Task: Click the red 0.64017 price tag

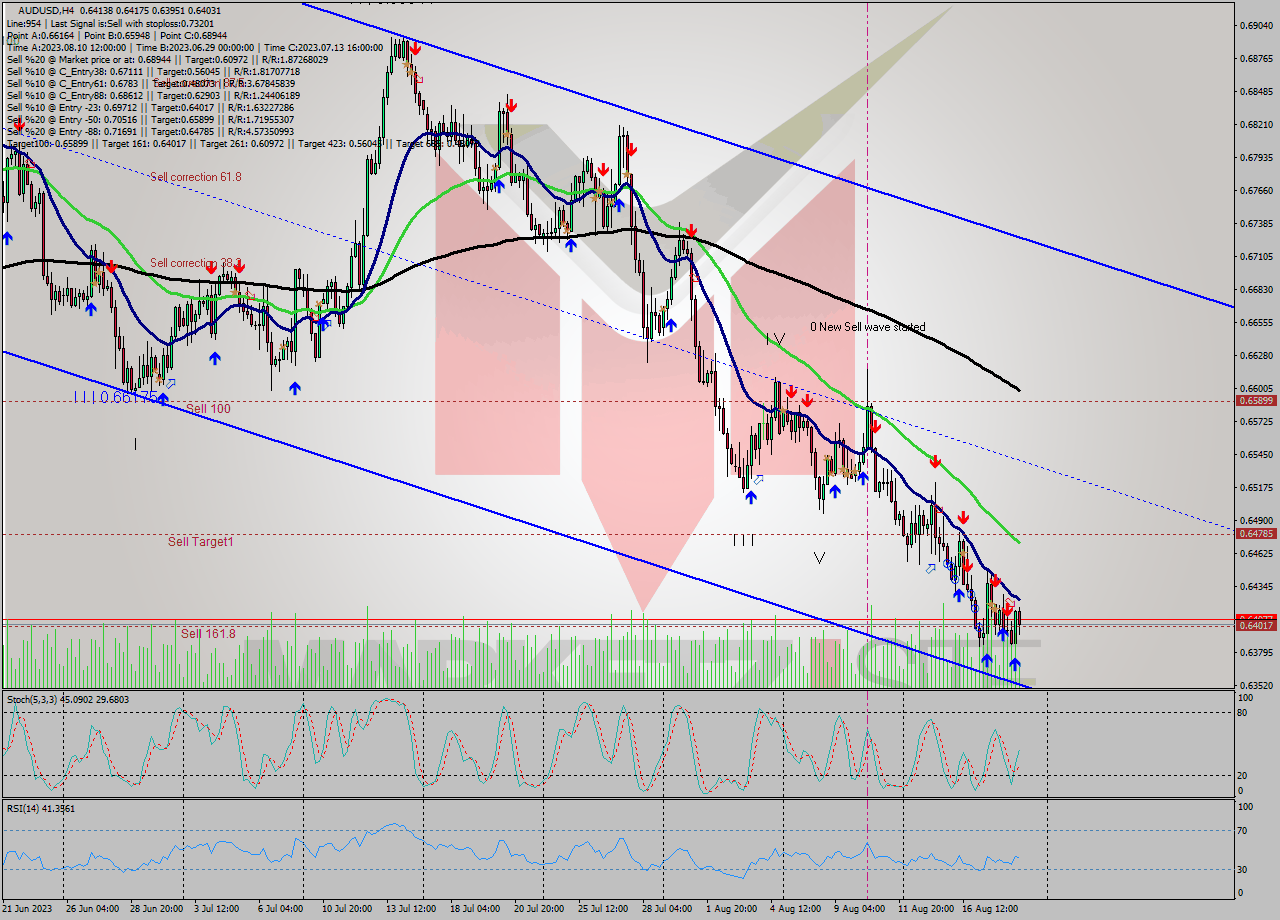Action: point(1256,625)
